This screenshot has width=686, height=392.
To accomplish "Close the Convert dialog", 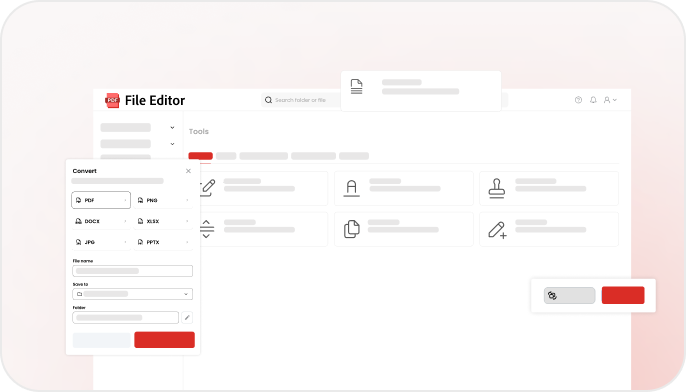I will point(188,171).
